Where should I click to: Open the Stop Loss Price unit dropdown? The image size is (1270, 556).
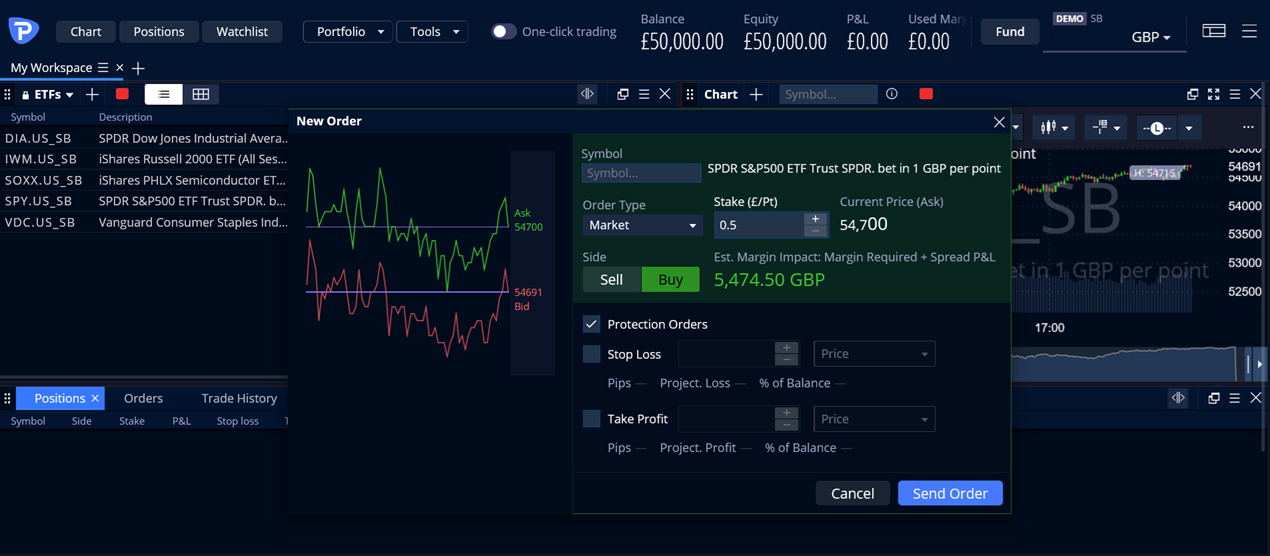[874, 354]
